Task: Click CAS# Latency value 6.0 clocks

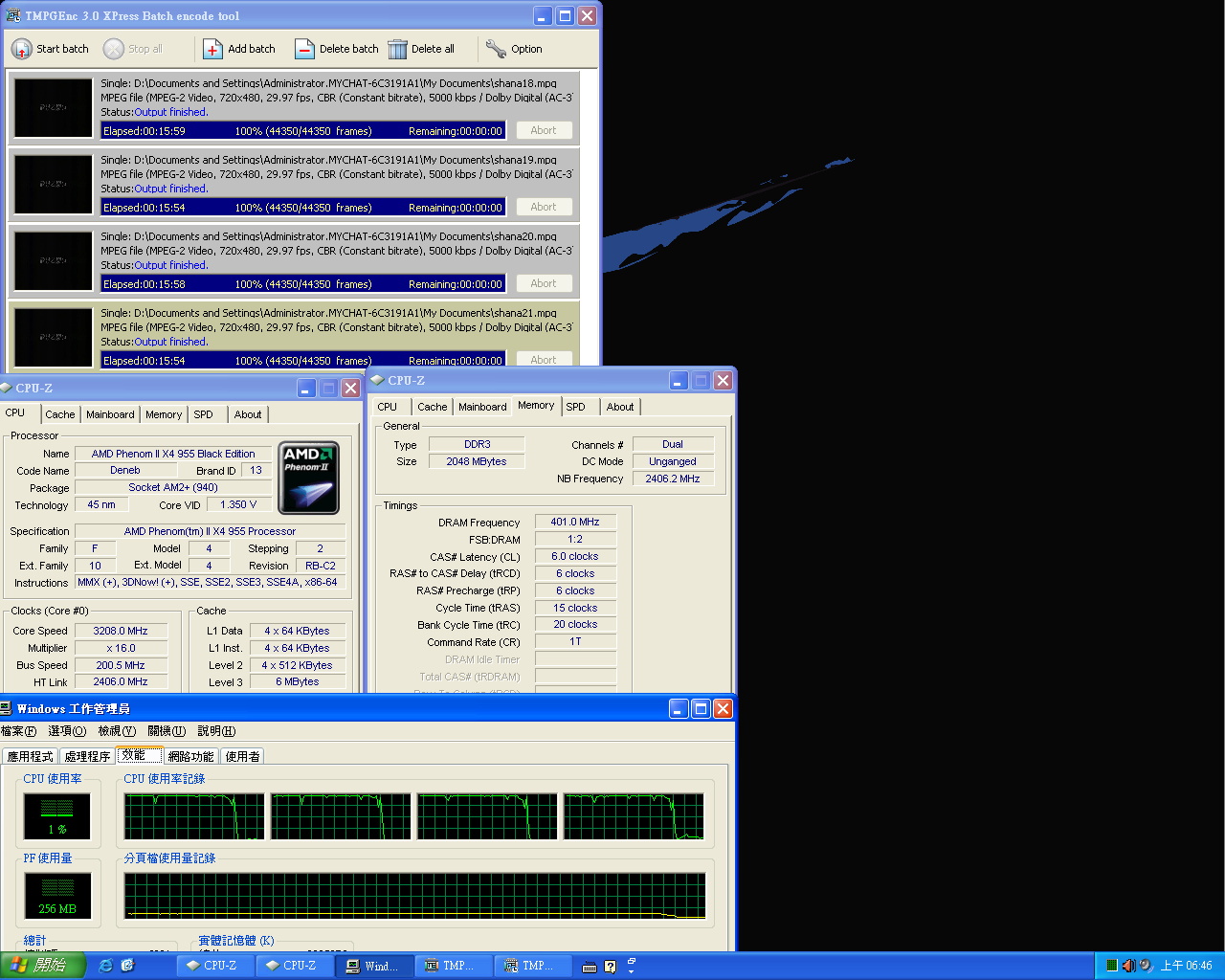Action: point(575,556)
